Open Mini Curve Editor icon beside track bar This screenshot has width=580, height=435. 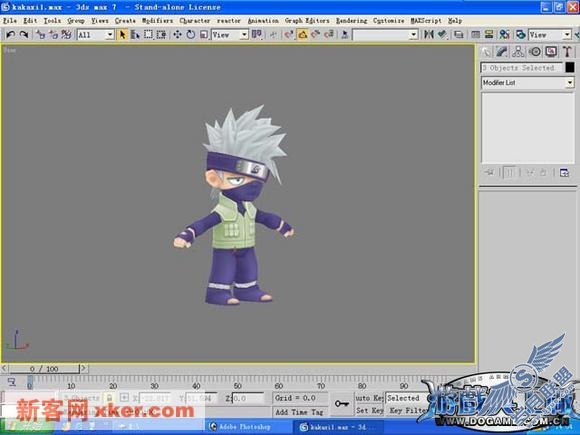[11, 382]
